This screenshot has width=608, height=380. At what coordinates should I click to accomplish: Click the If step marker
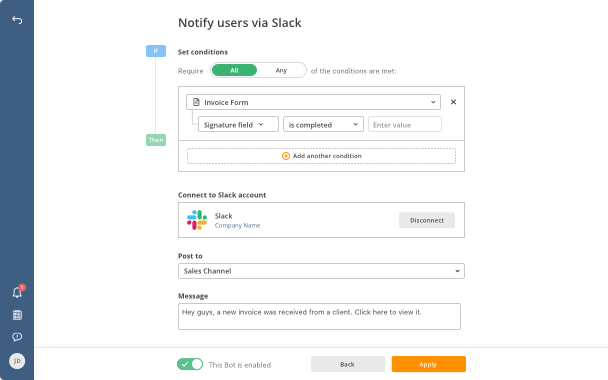pyautogui.click(x=156, y=51)
